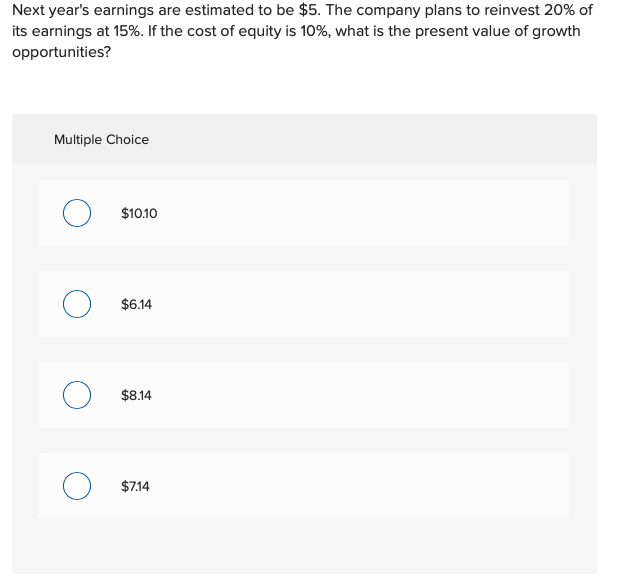
Task: Click the "$10.10" answer text
Action: point(139,213)
